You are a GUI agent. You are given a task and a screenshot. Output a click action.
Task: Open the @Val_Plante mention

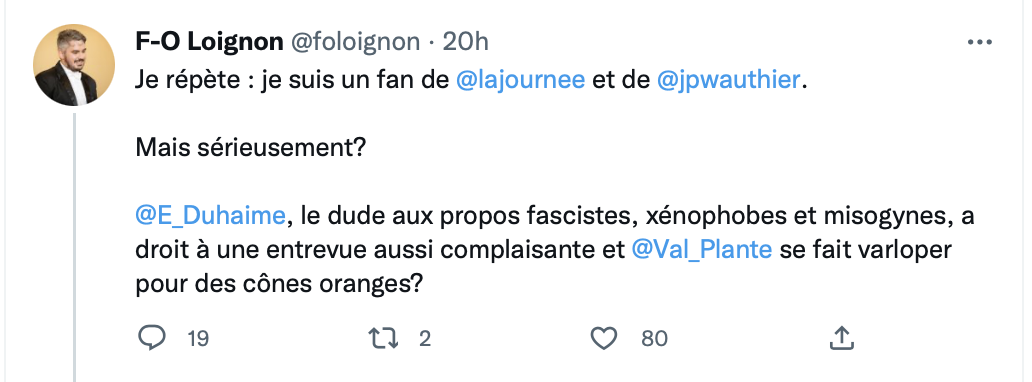[x=702, y=250]
